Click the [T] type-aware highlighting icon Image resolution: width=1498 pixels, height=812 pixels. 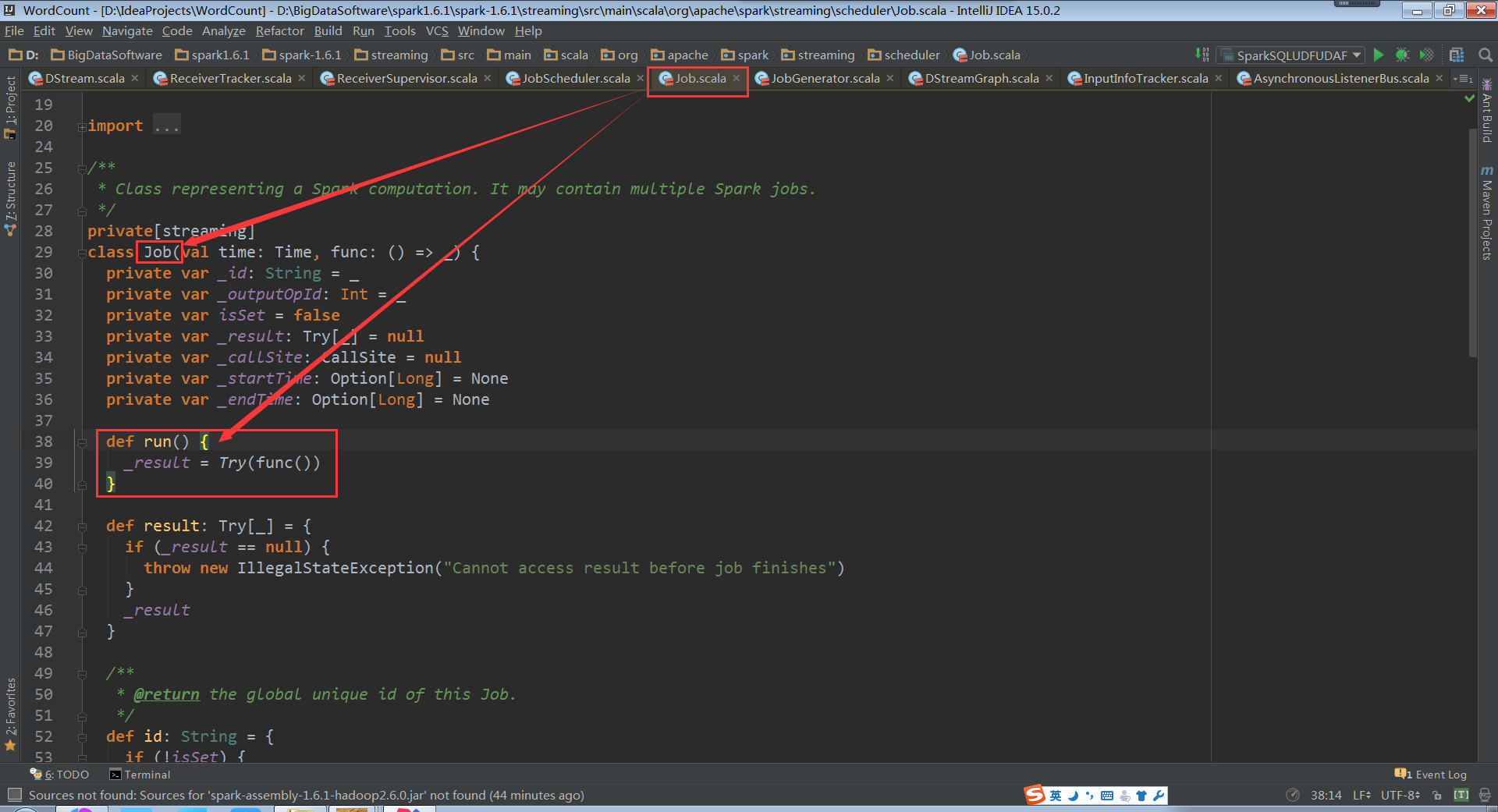(x=1461, y=795)
